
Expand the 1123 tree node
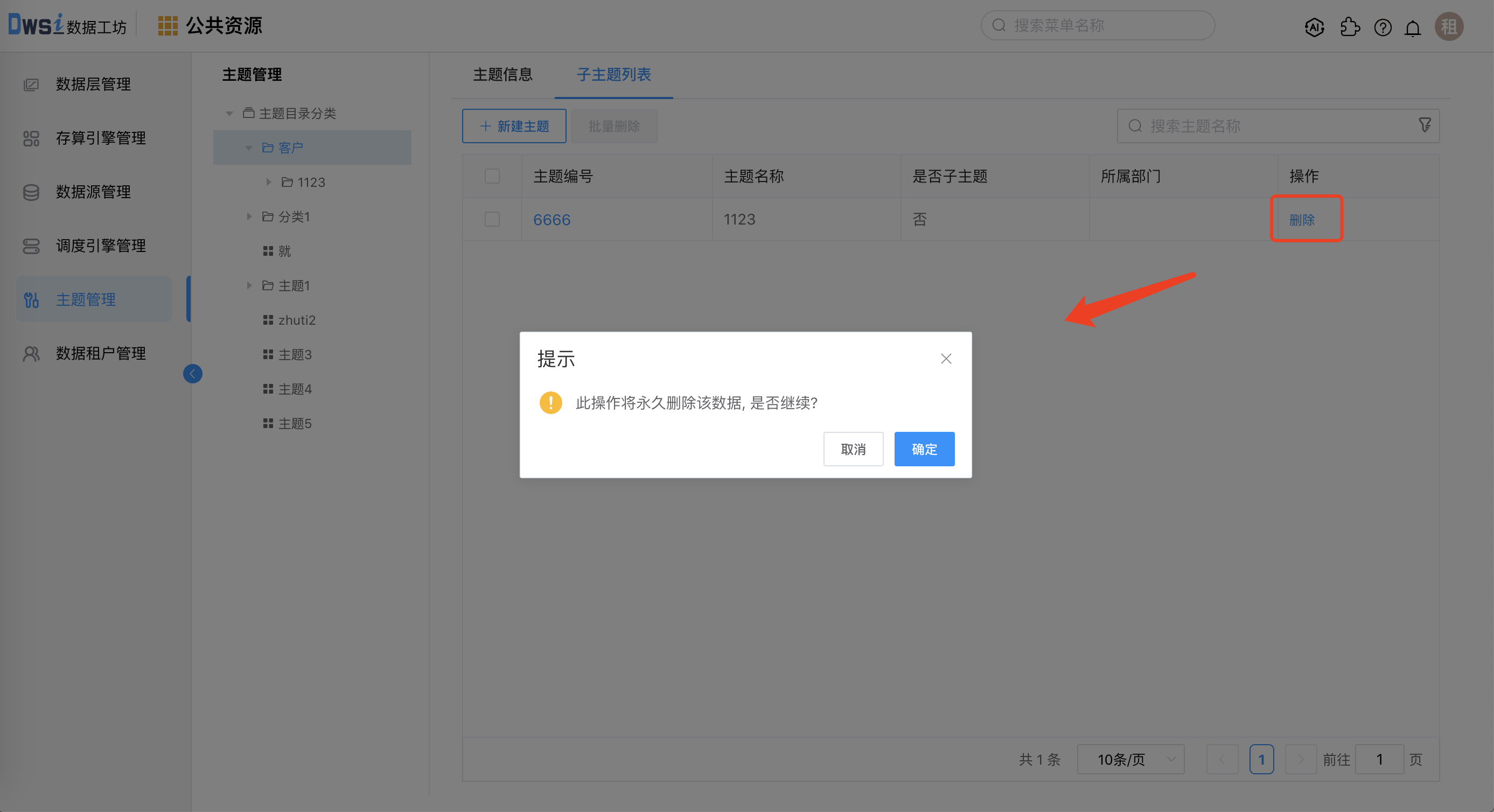point(269,181)
